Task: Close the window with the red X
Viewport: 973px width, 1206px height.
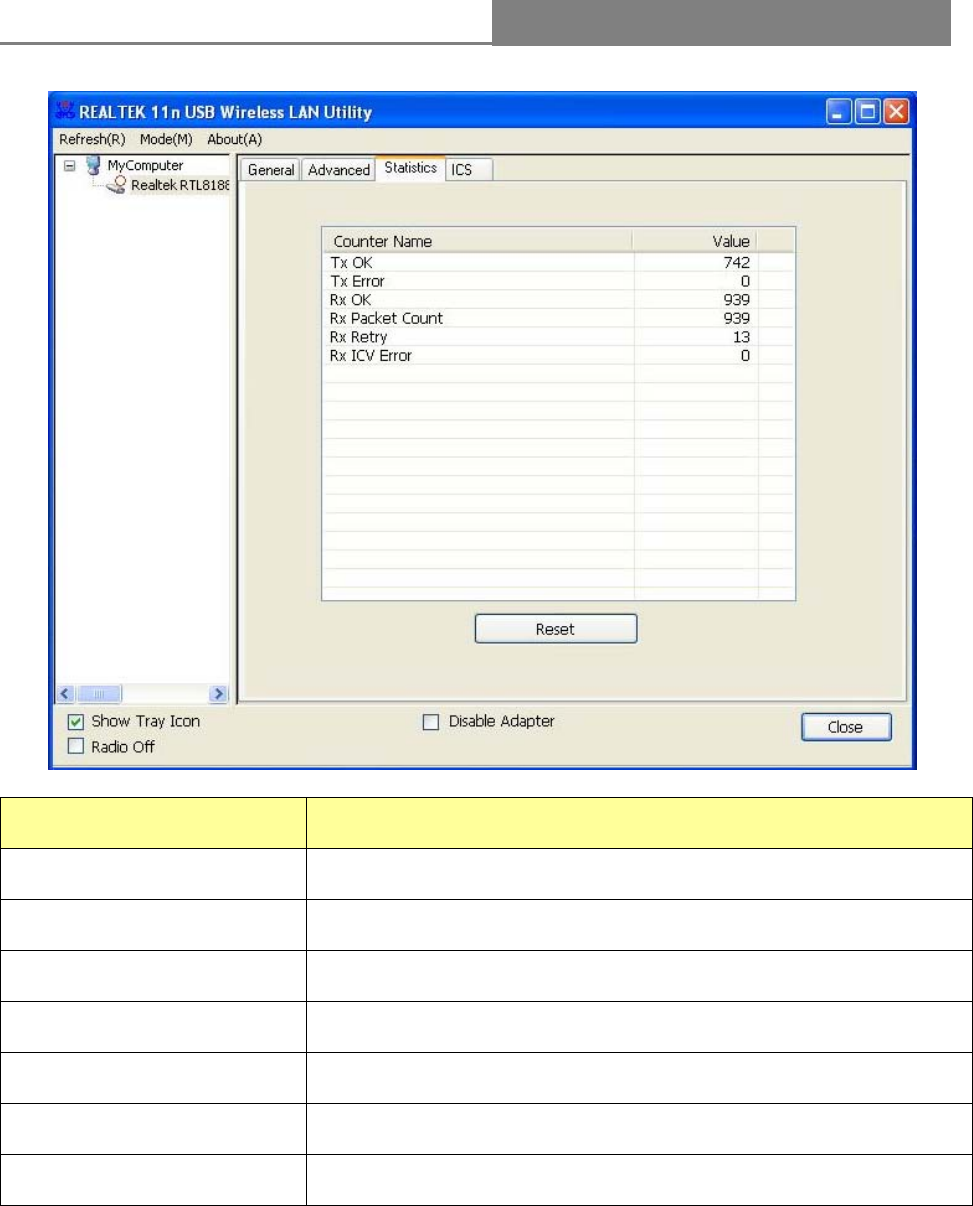Action: 895,112
